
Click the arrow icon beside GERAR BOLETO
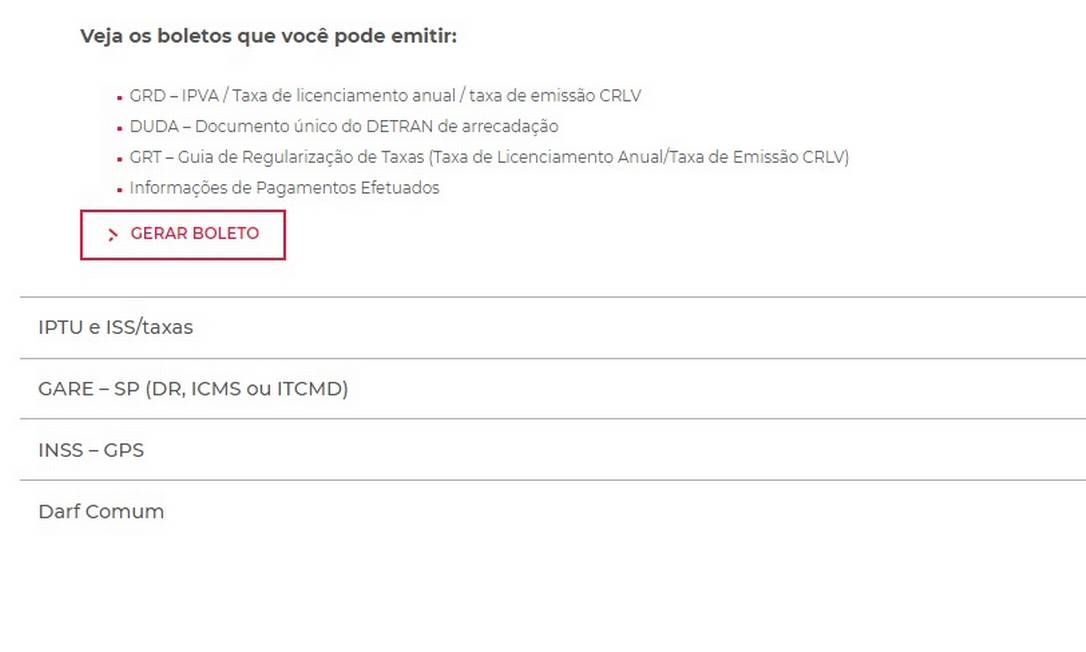click(114, 235)
